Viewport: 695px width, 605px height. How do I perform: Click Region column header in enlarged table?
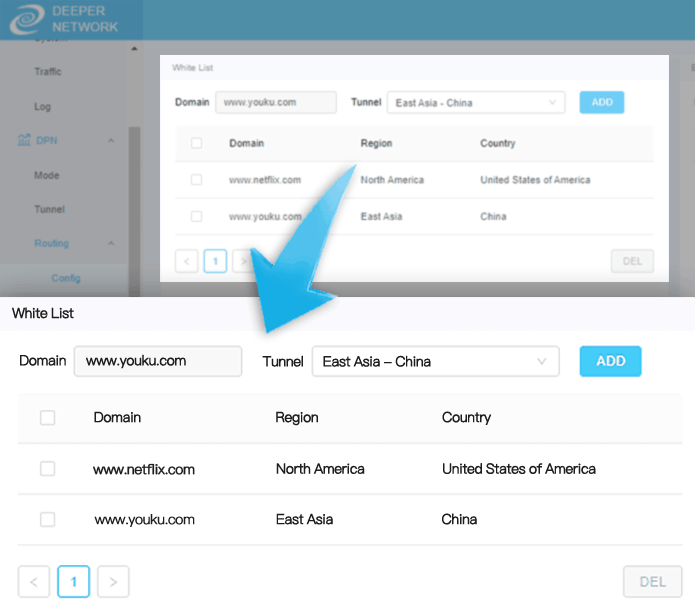[297, 418]
